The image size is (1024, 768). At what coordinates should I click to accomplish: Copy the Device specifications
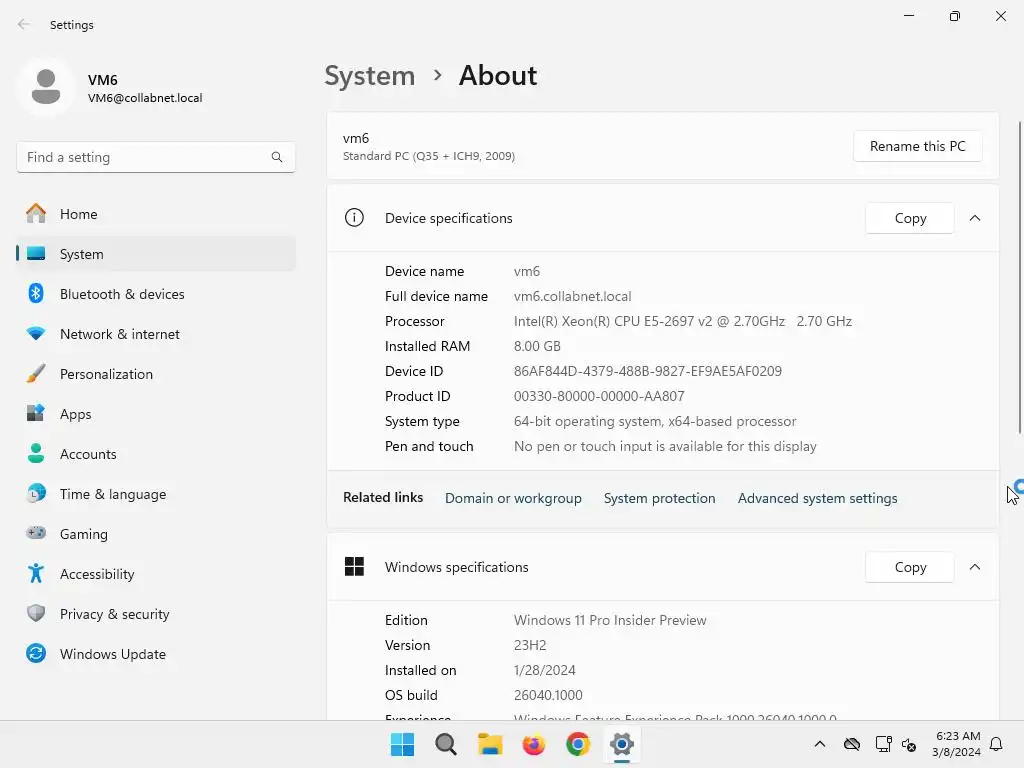(x=910, y=218)
